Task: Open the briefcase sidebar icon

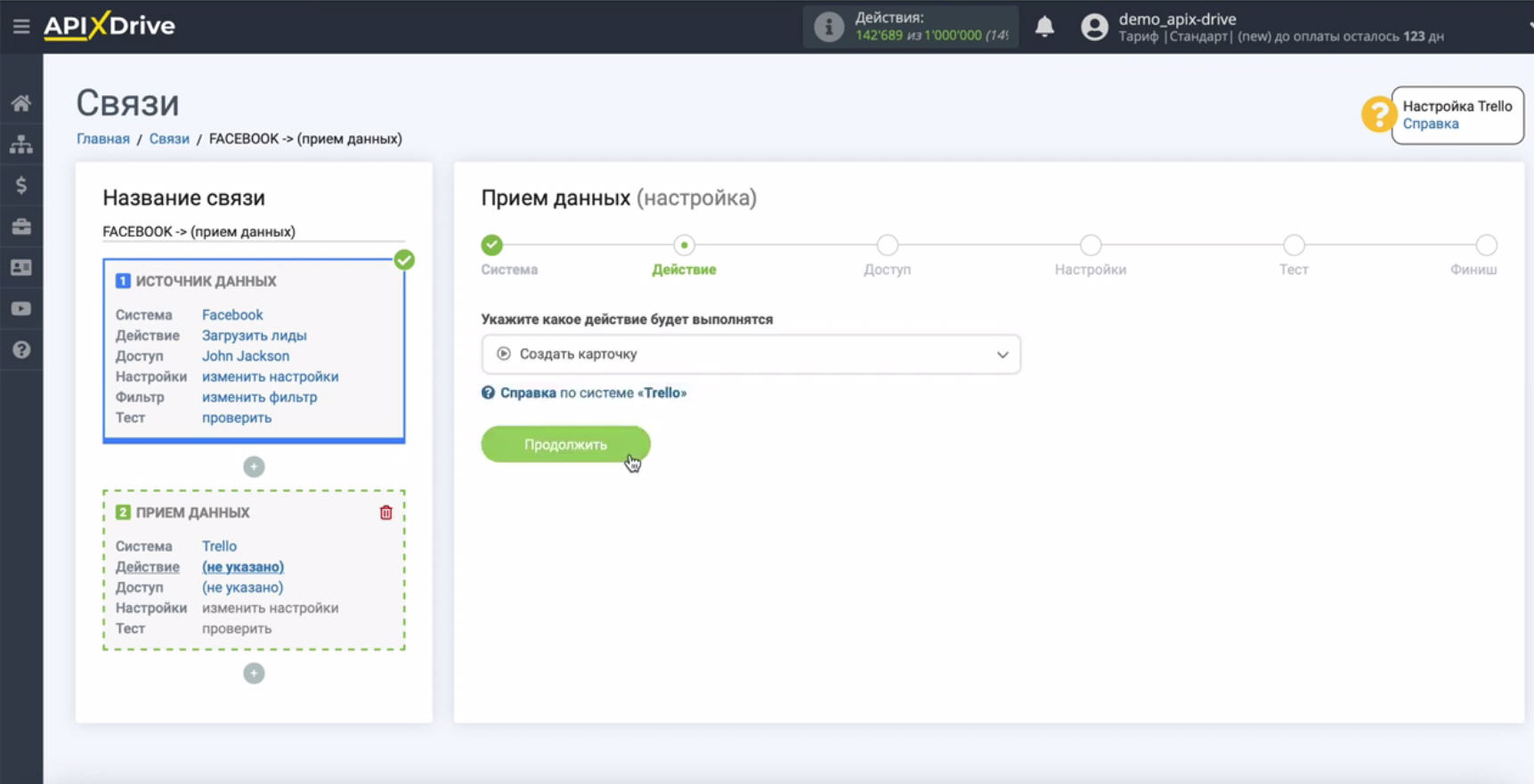Action: pos(21,226)
